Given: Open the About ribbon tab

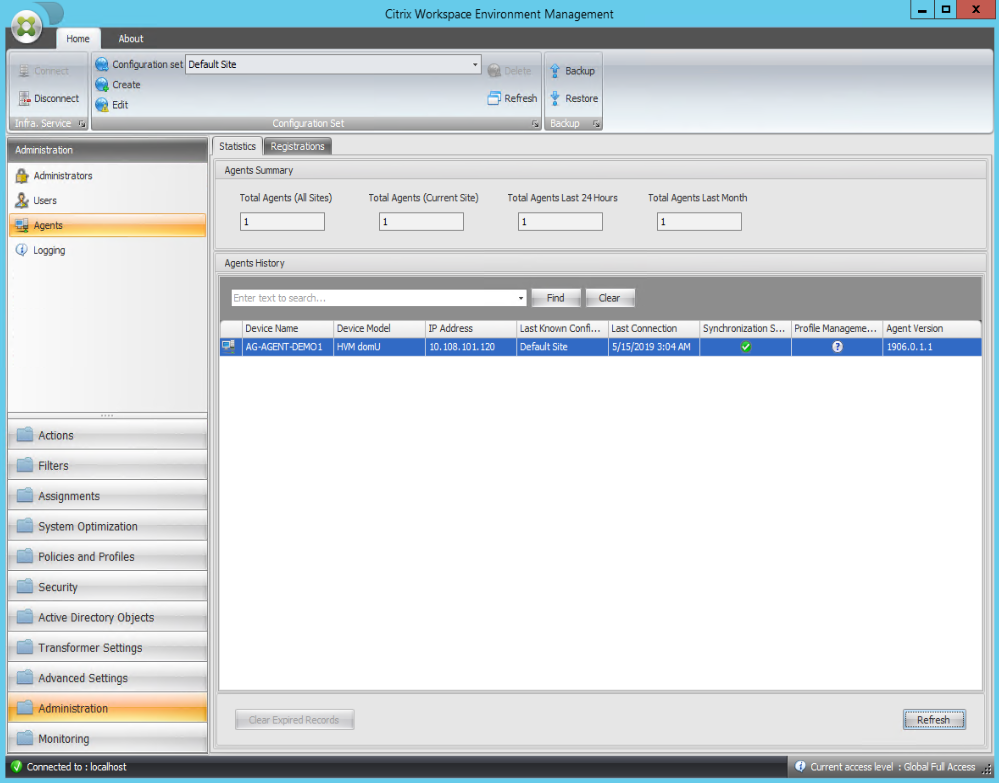Looking at the screenshot, I should (x=131, y=39).
